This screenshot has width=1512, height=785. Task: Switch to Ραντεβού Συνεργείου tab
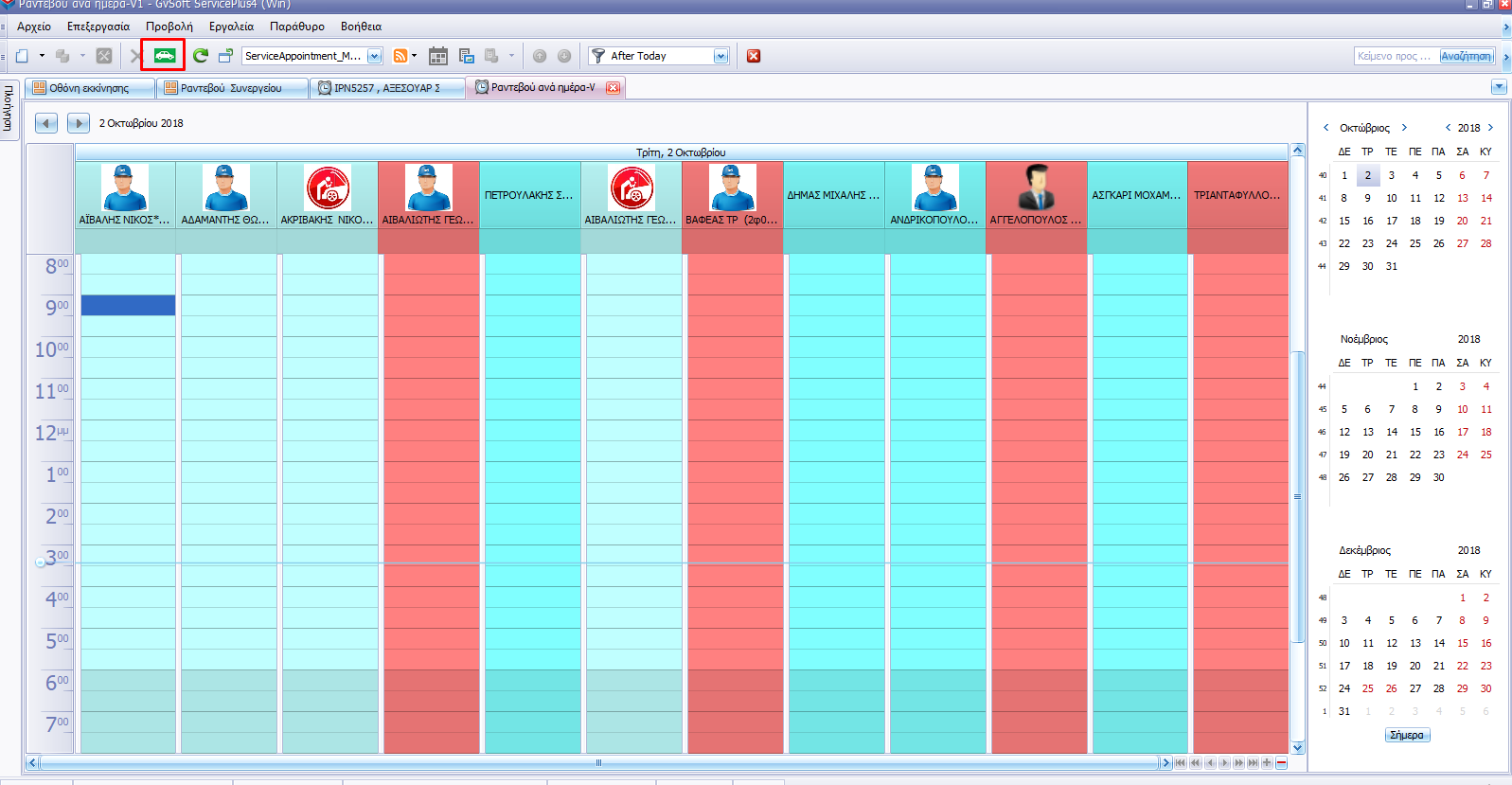(x=231, y=88)
